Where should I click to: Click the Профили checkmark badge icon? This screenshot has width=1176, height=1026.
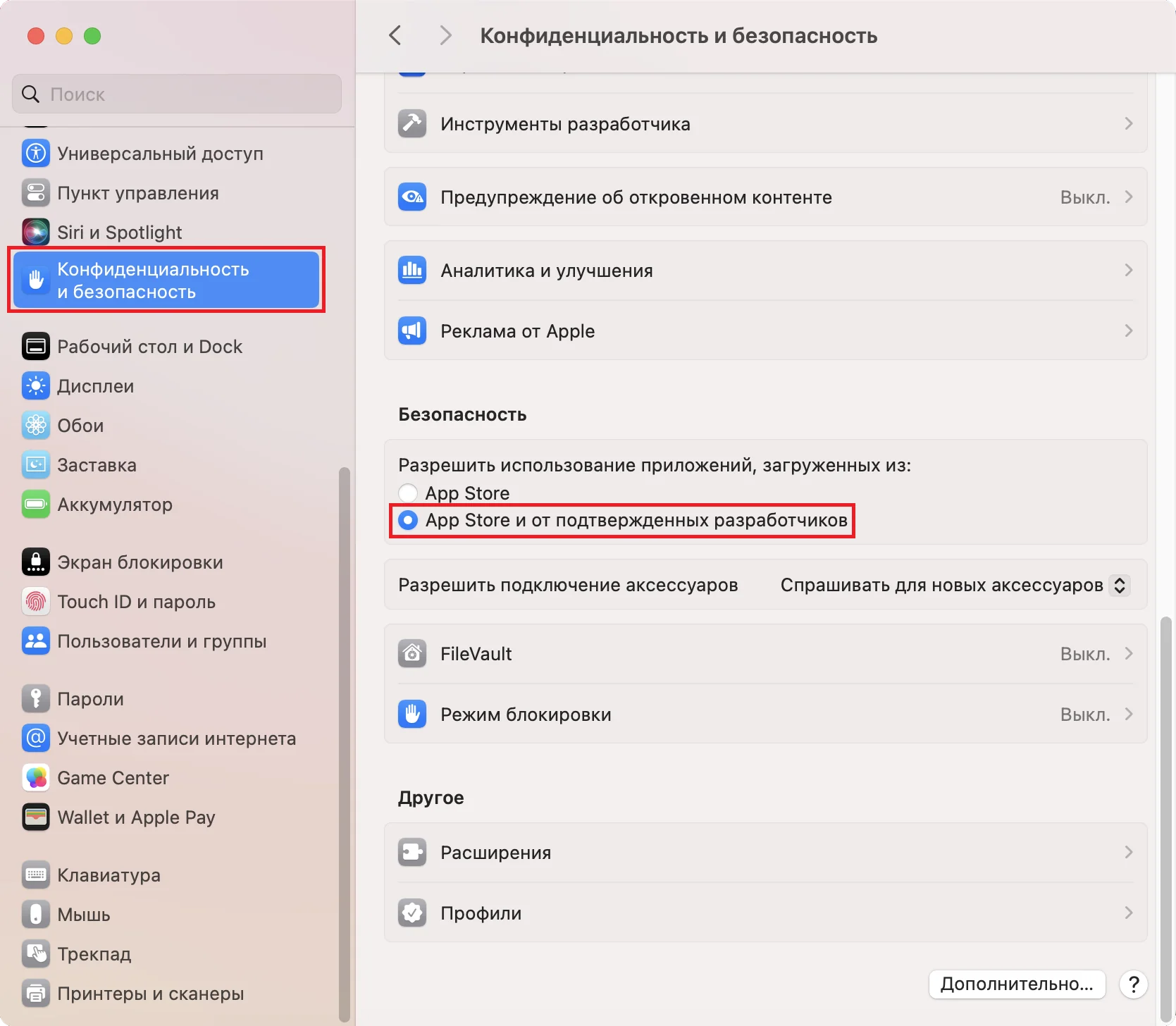[x=412, y=913]
